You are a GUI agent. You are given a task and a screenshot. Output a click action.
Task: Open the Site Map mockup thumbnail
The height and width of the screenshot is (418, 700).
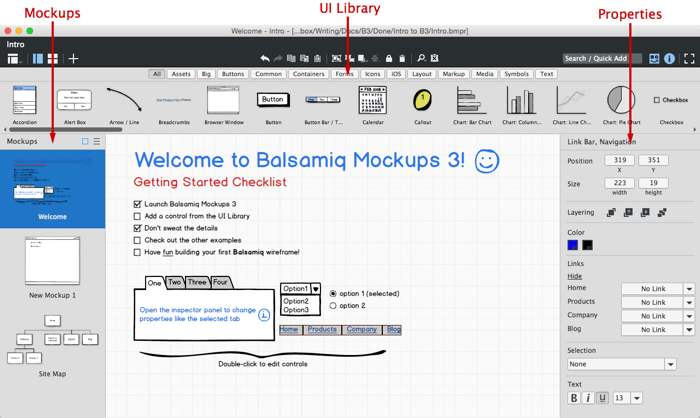click(52, 345)
